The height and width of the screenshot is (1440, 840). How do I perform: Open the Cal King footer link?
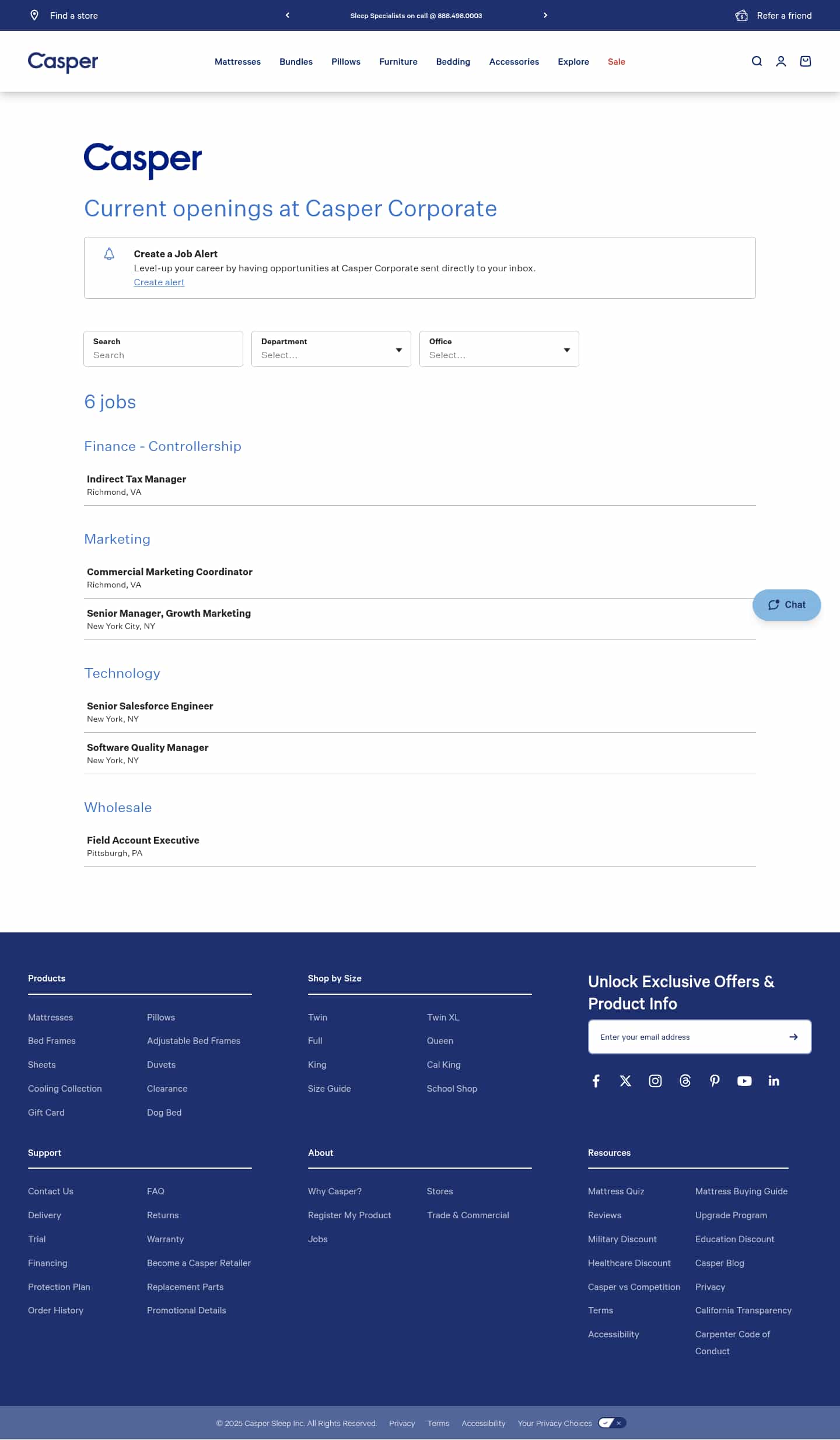tap(443, 1065)
